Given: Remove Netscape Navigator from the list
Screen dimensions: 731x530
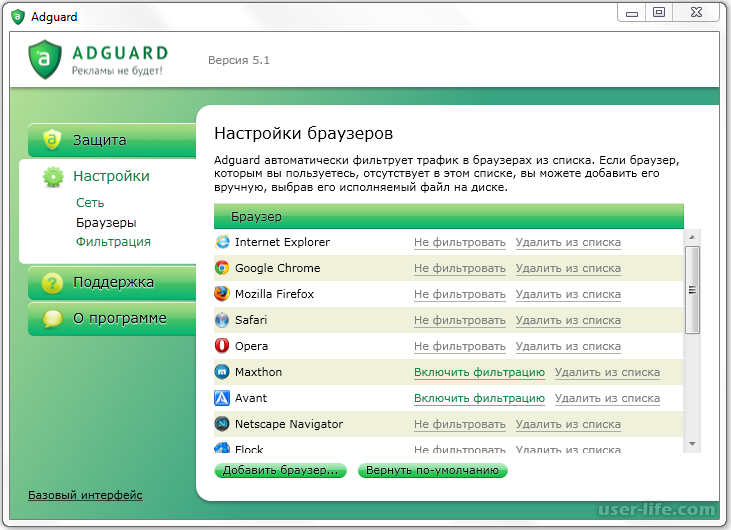Looking at the screenshot, I should click(x=568, y=425).
